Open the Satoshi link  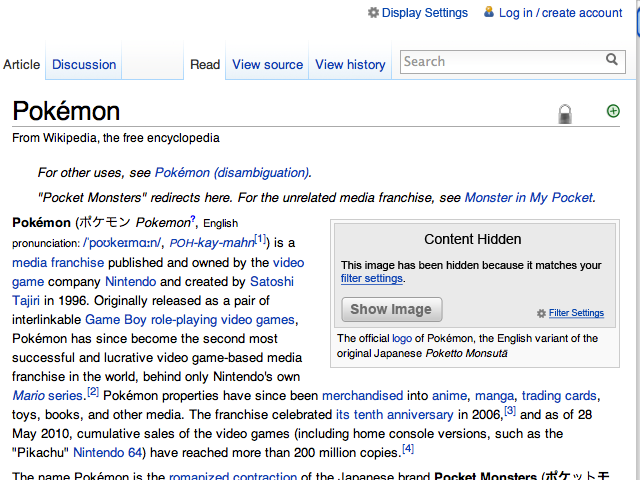[272, 282]
